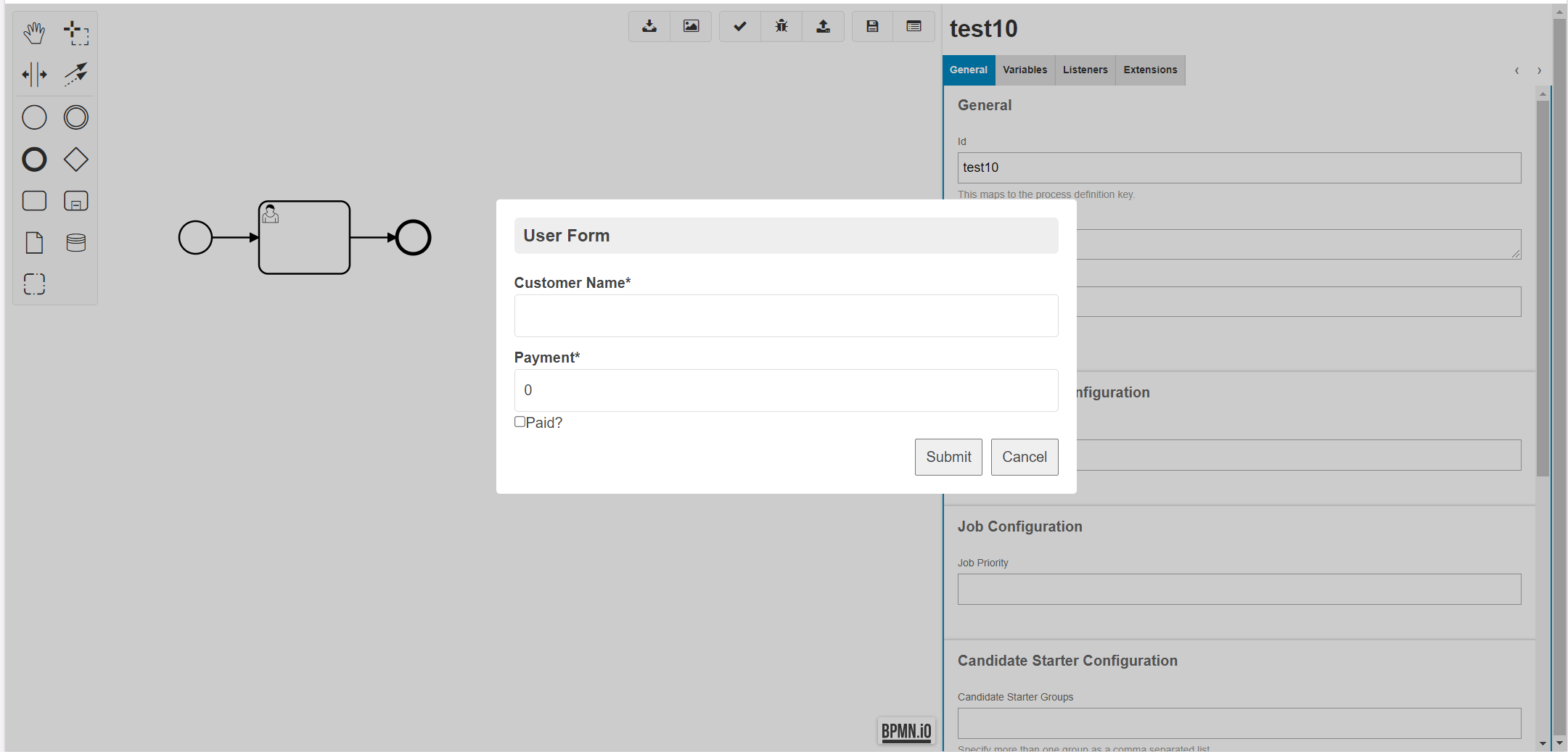
Task: Switch to the General tab
Action: tap(969, 70)
